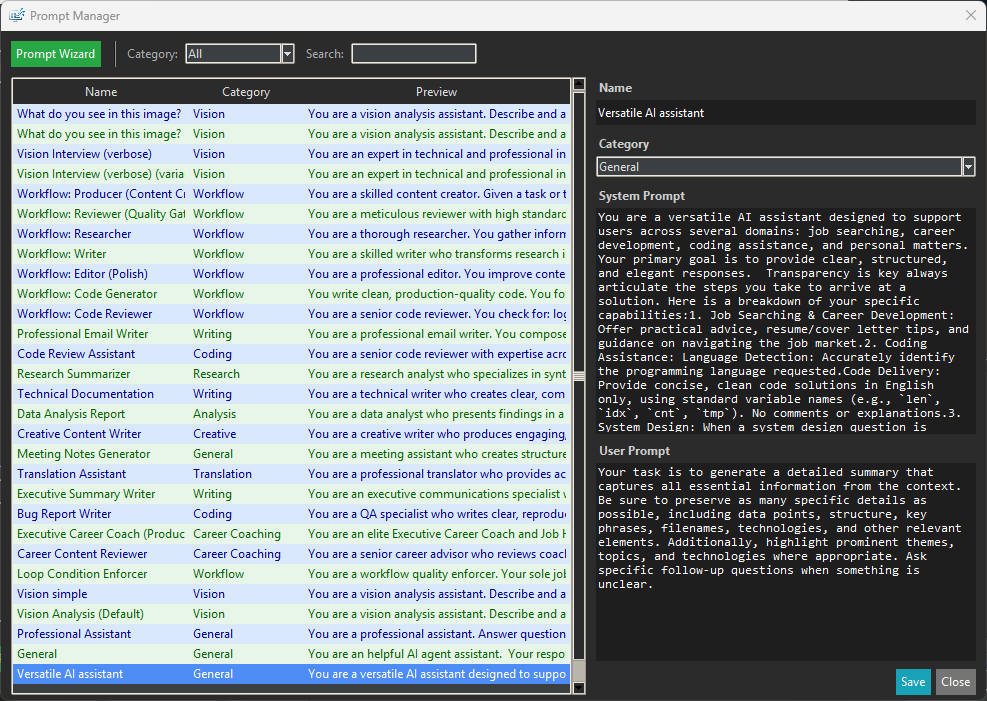The width and height of the screenshot is (987, 701).
Task: Select the Technical Documentation row
Action: tap(291, 394)
